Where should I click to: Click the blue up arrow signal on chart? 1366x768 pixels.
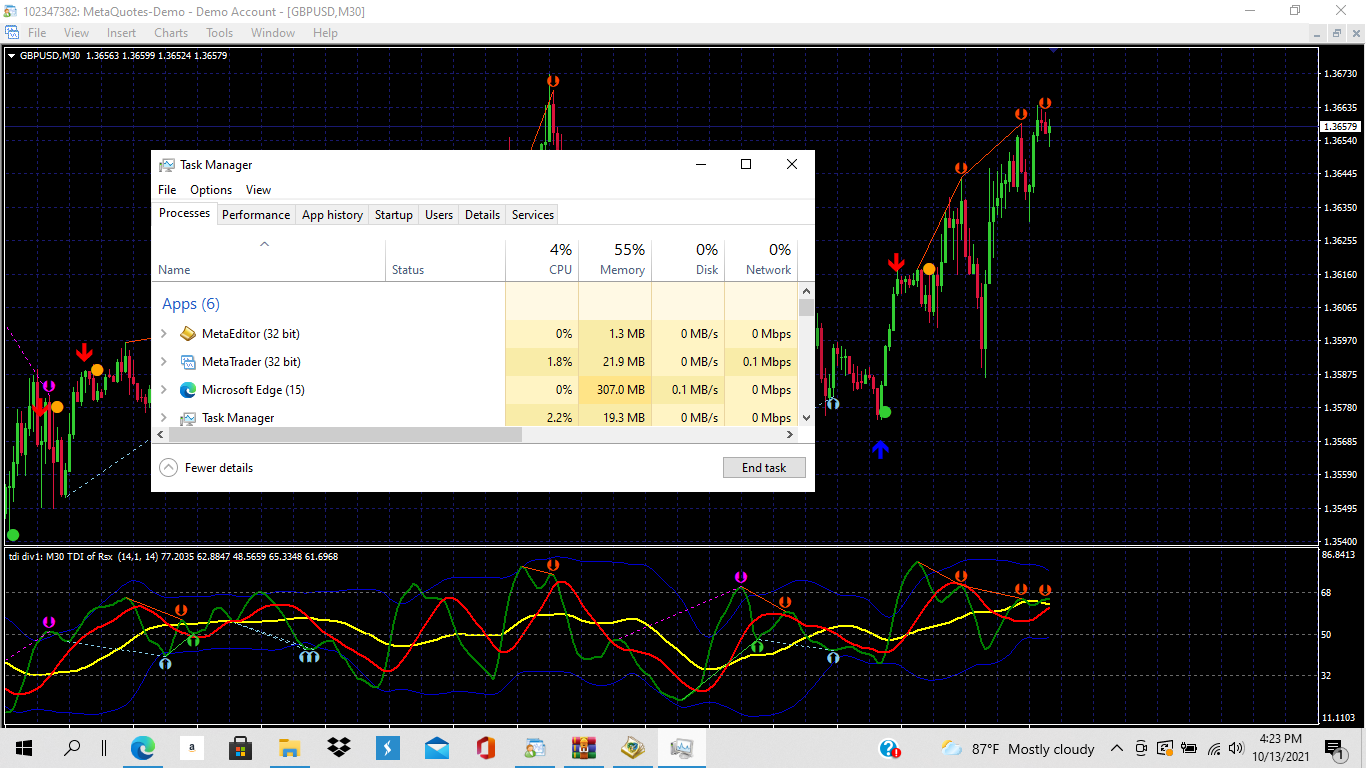pyautogui.click(x=880, y=450)
